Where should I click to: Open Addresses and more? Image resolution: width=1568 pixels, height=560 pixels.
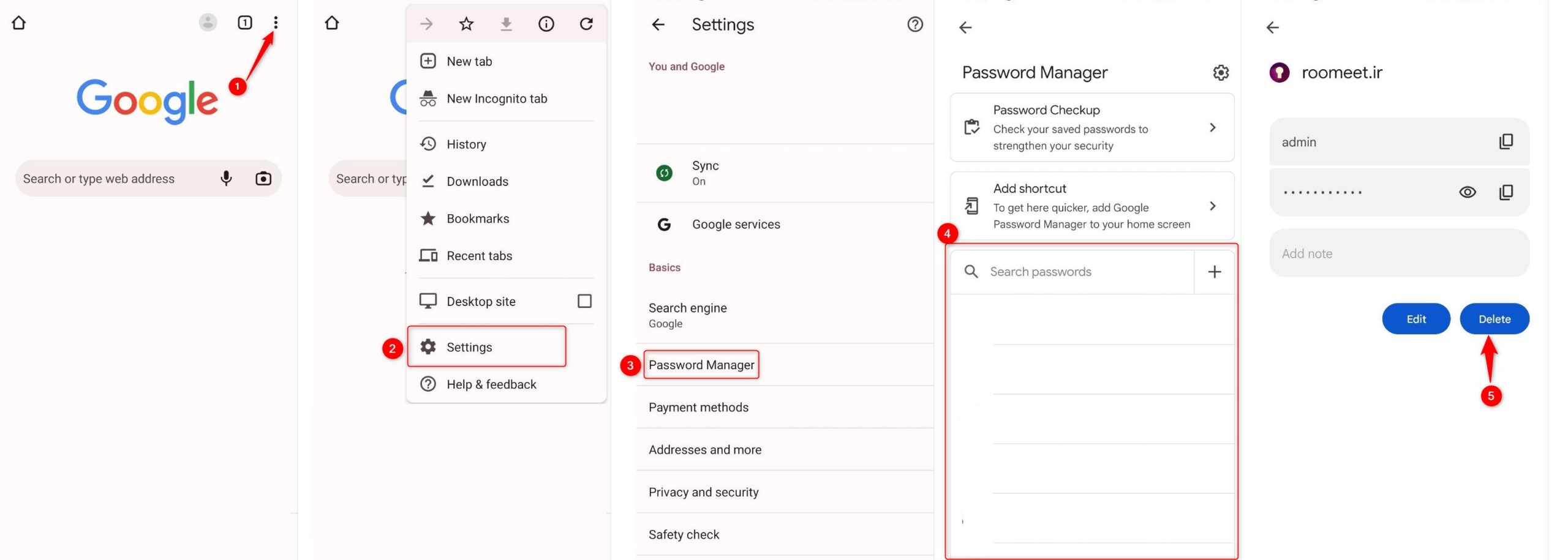785,450
